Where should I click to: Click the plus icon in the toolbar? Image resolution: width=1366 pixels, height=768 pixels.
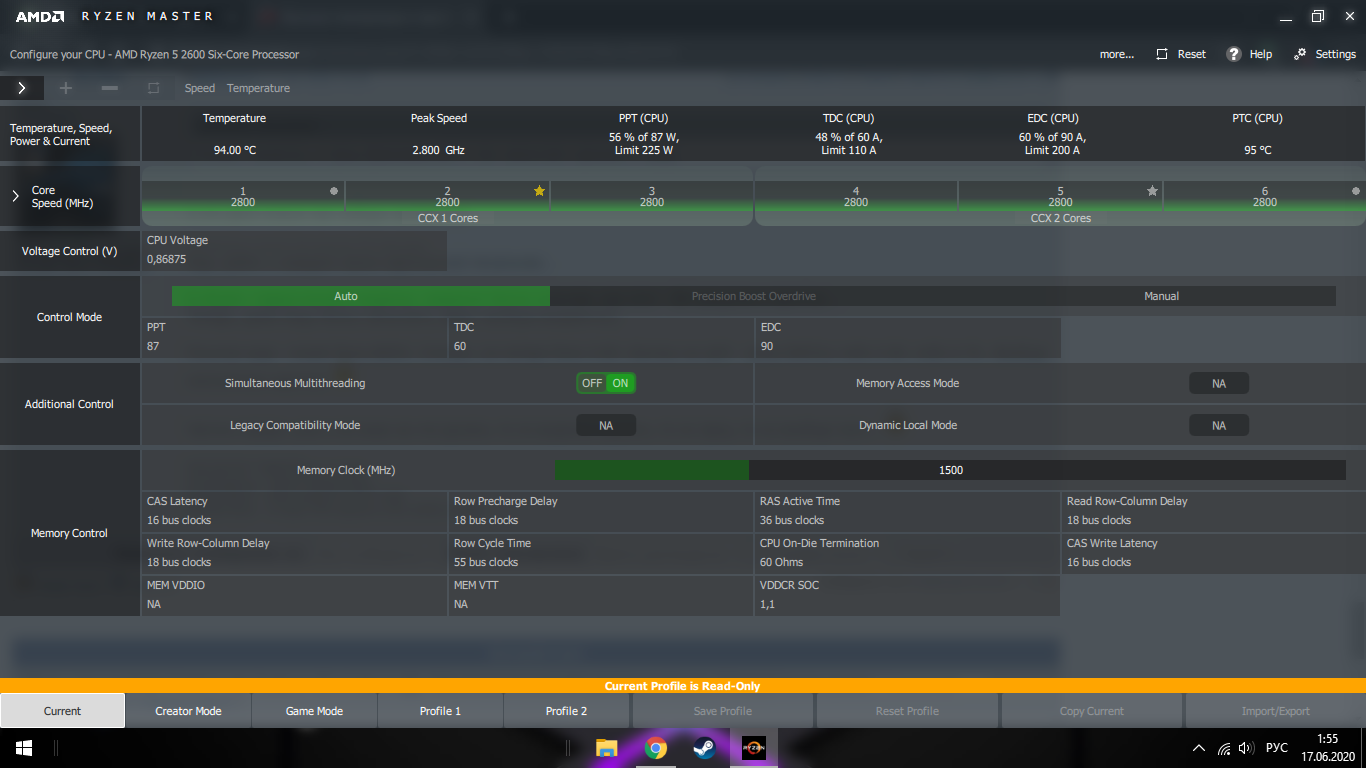[x=66, y=88]
